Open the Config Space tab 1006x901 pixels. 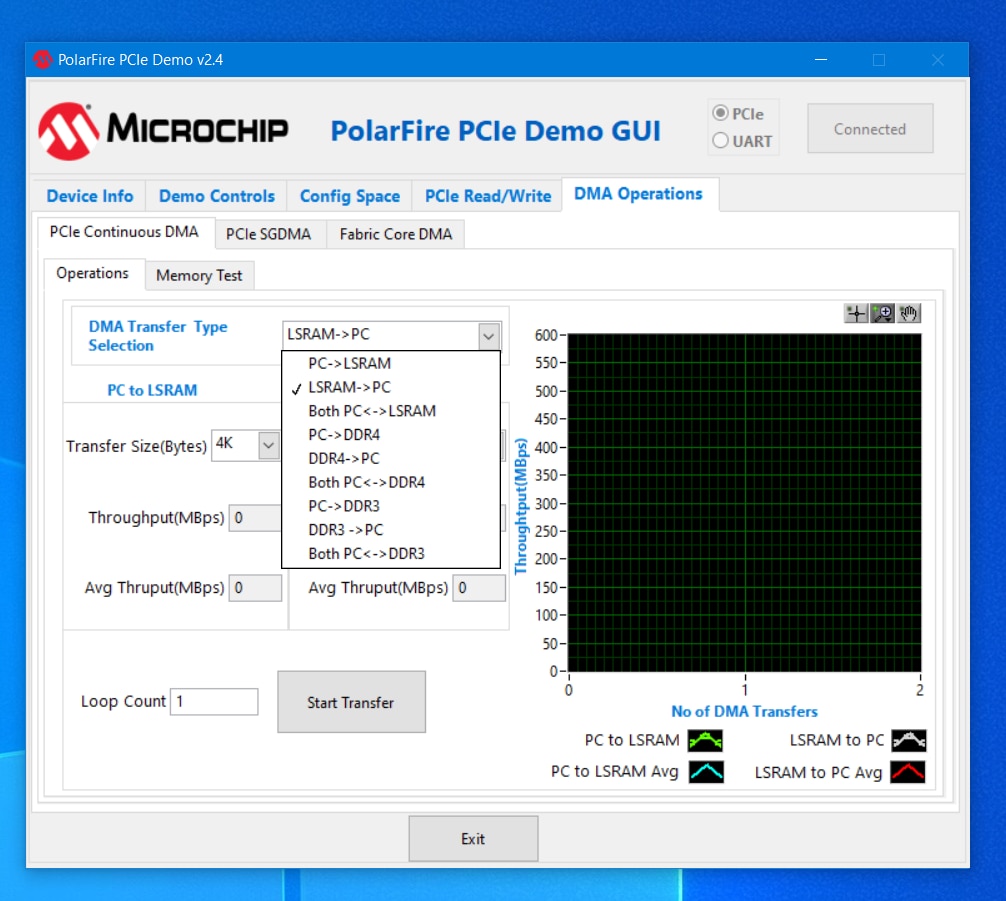coord(350,196)
